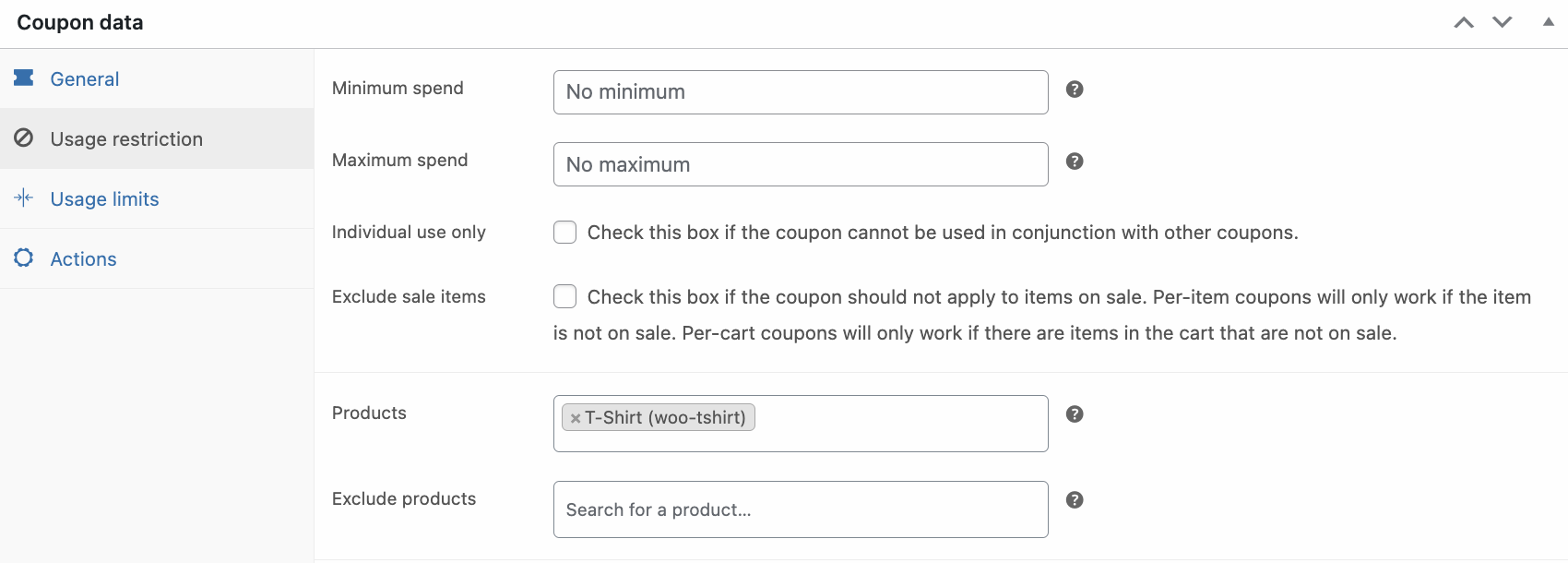Screen dimensions: 1568x563
Task: Collapse the Coupon data panel
Action: pyautogui.click(x=1547, y=20)
